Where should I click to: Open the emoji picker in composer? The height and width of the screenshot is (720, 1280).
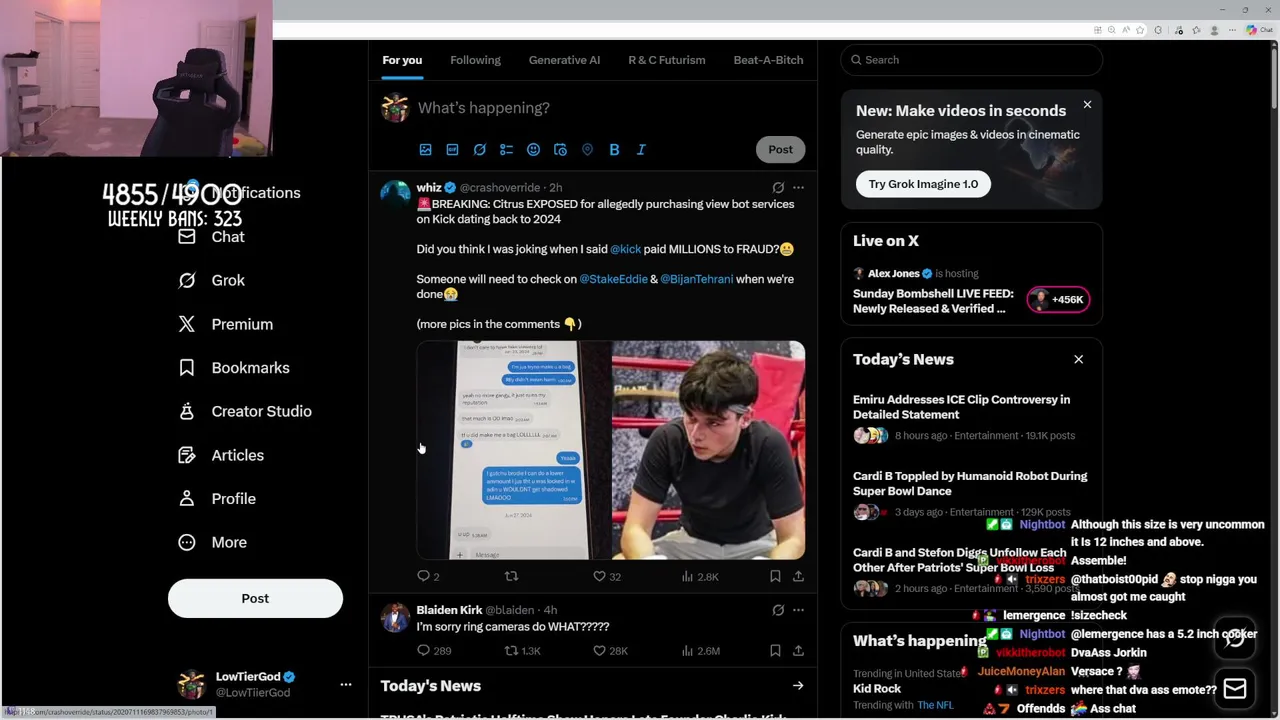point(533,149)
